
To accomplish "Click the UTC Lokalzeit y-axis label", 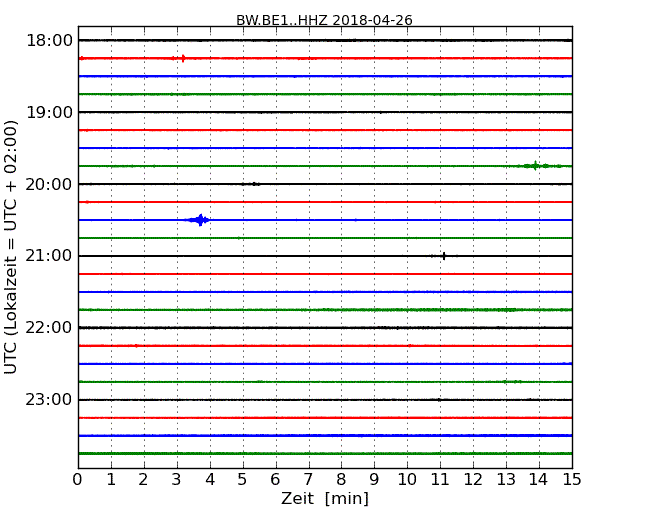I will (10, 247).
